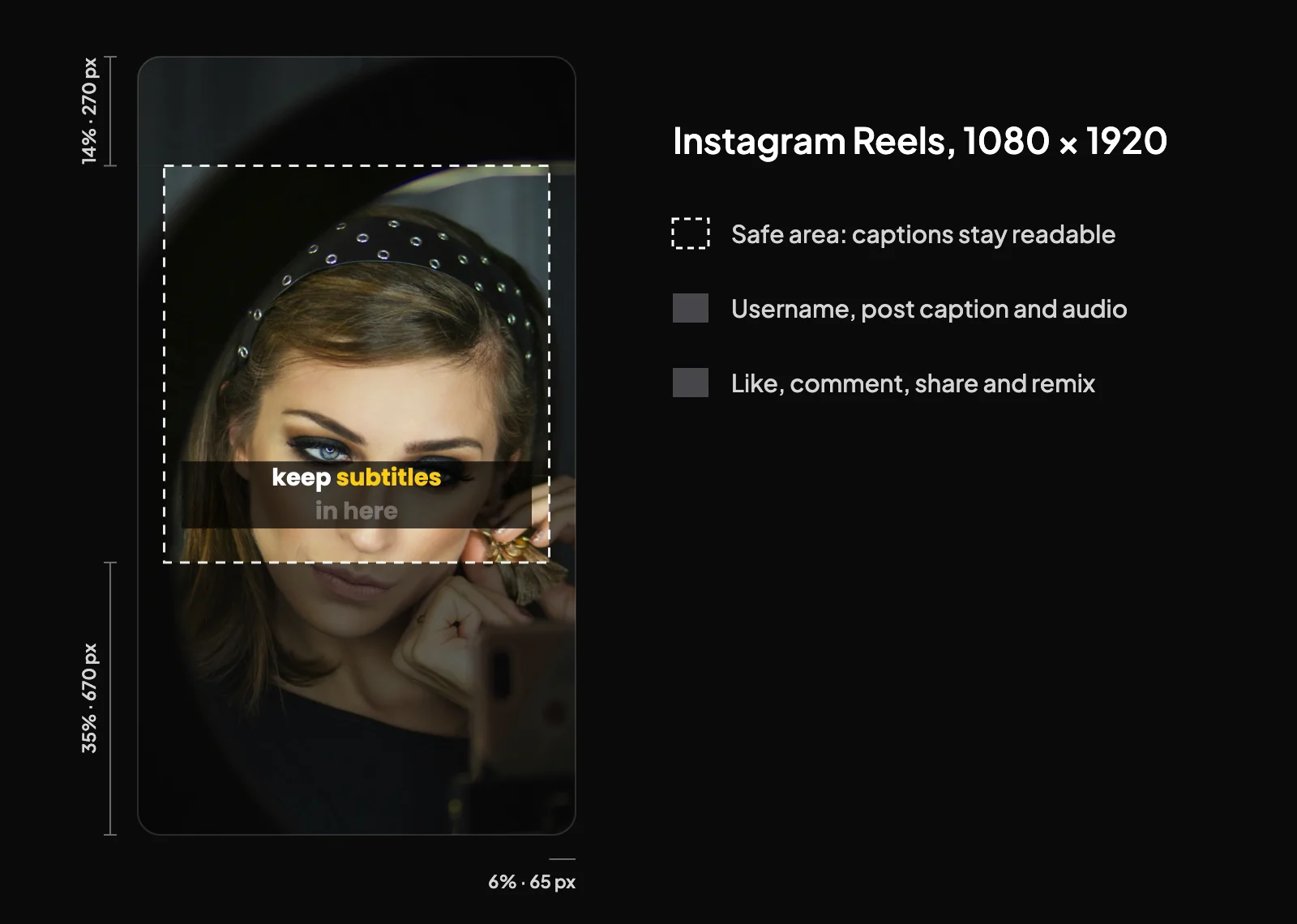Click the phone-shaped reel preview thumbnail
The image size is (1297, 924).
pos(357,446)
